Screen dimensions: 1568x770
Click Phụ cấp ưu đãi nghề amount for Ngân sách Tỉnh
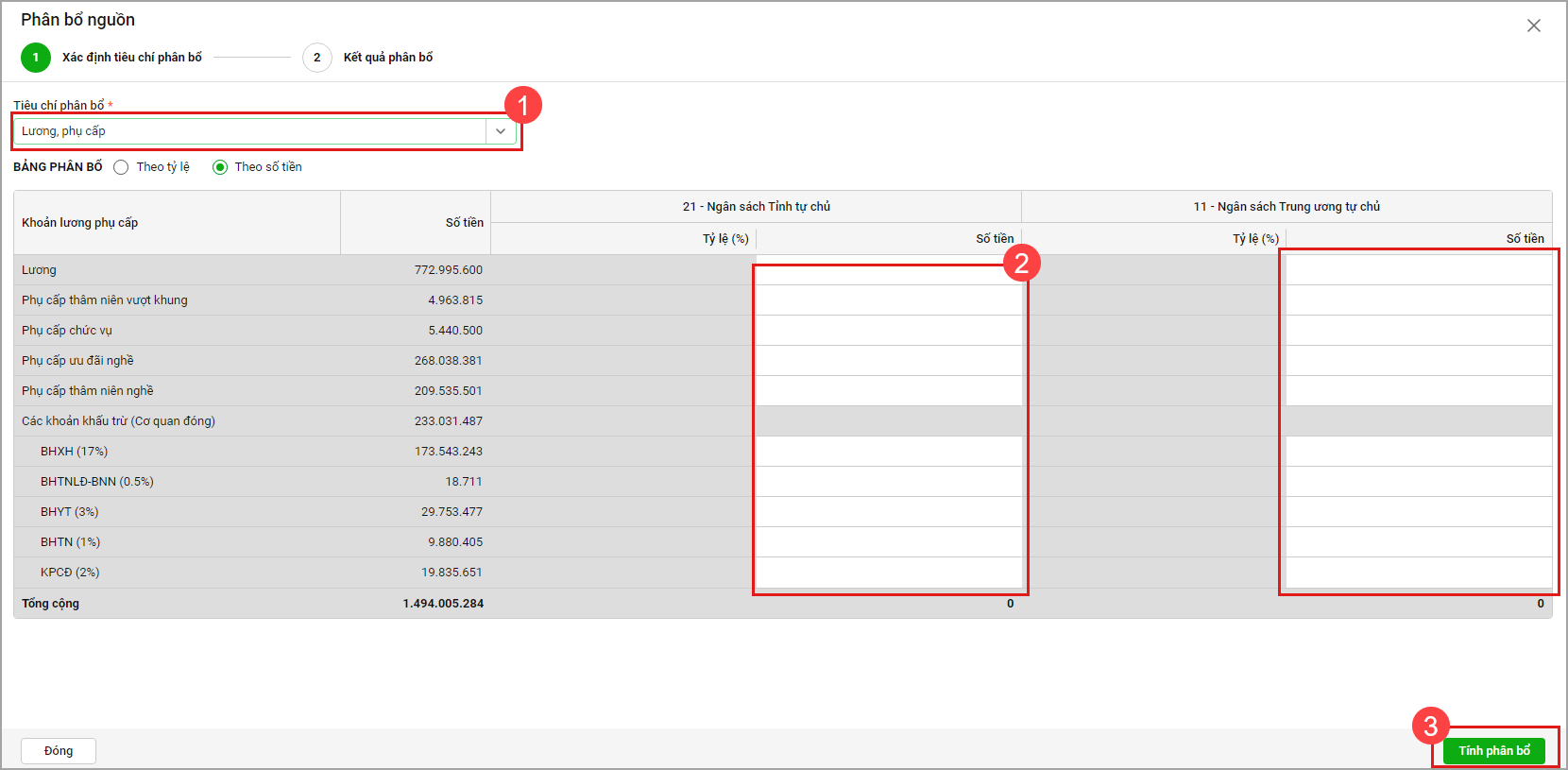pos(888,361)
